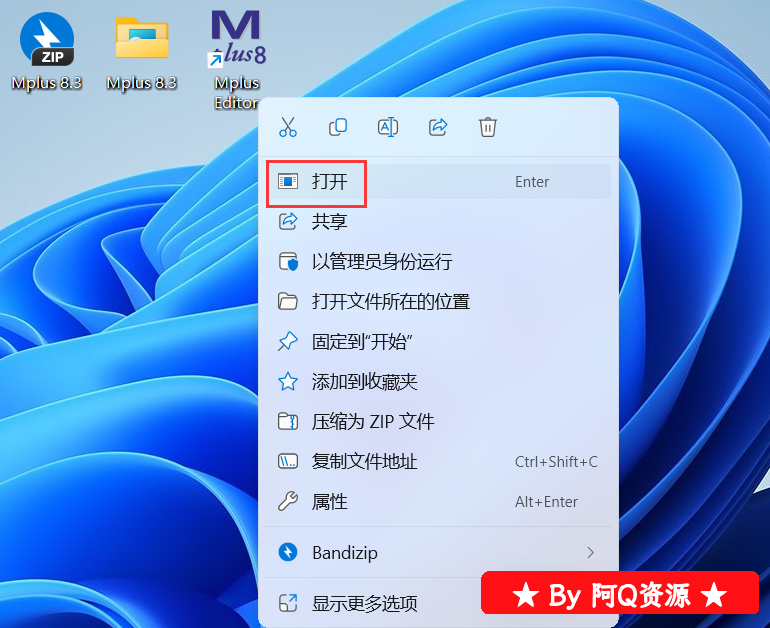The height and width of the screenshot is (628, 770).
Task: Open 属性 from the menu
Action: 438,502
